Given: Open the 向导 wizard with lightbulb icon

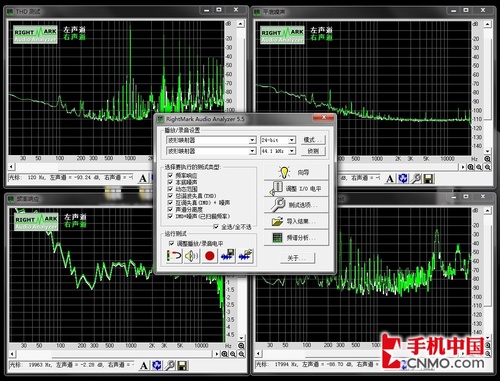Looking at the screenshot, I should pyautogui.click(x=296, y=172).
